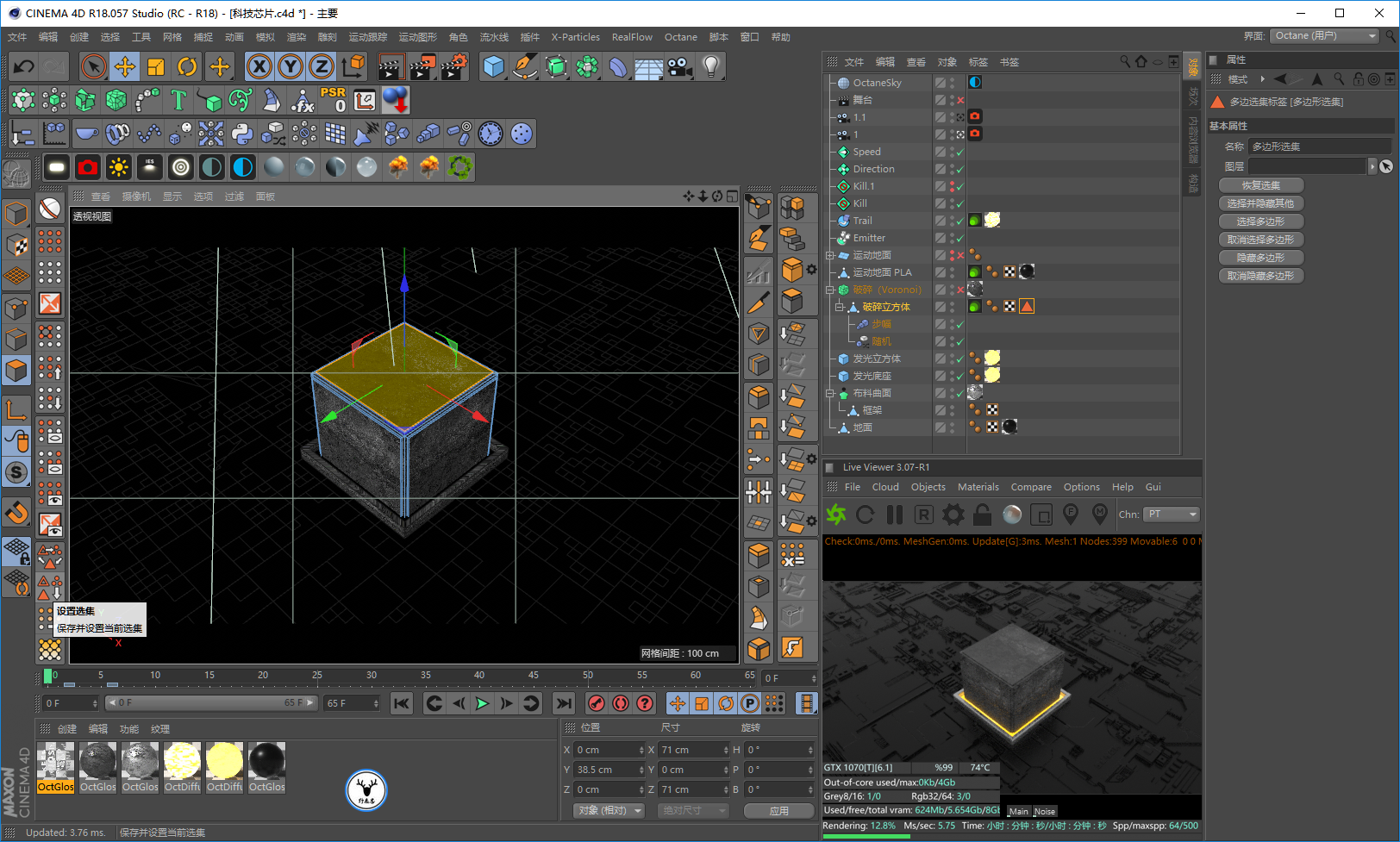Click the PSR reset icon
This screenshot has width=1400, height=842.
(333, 100)
